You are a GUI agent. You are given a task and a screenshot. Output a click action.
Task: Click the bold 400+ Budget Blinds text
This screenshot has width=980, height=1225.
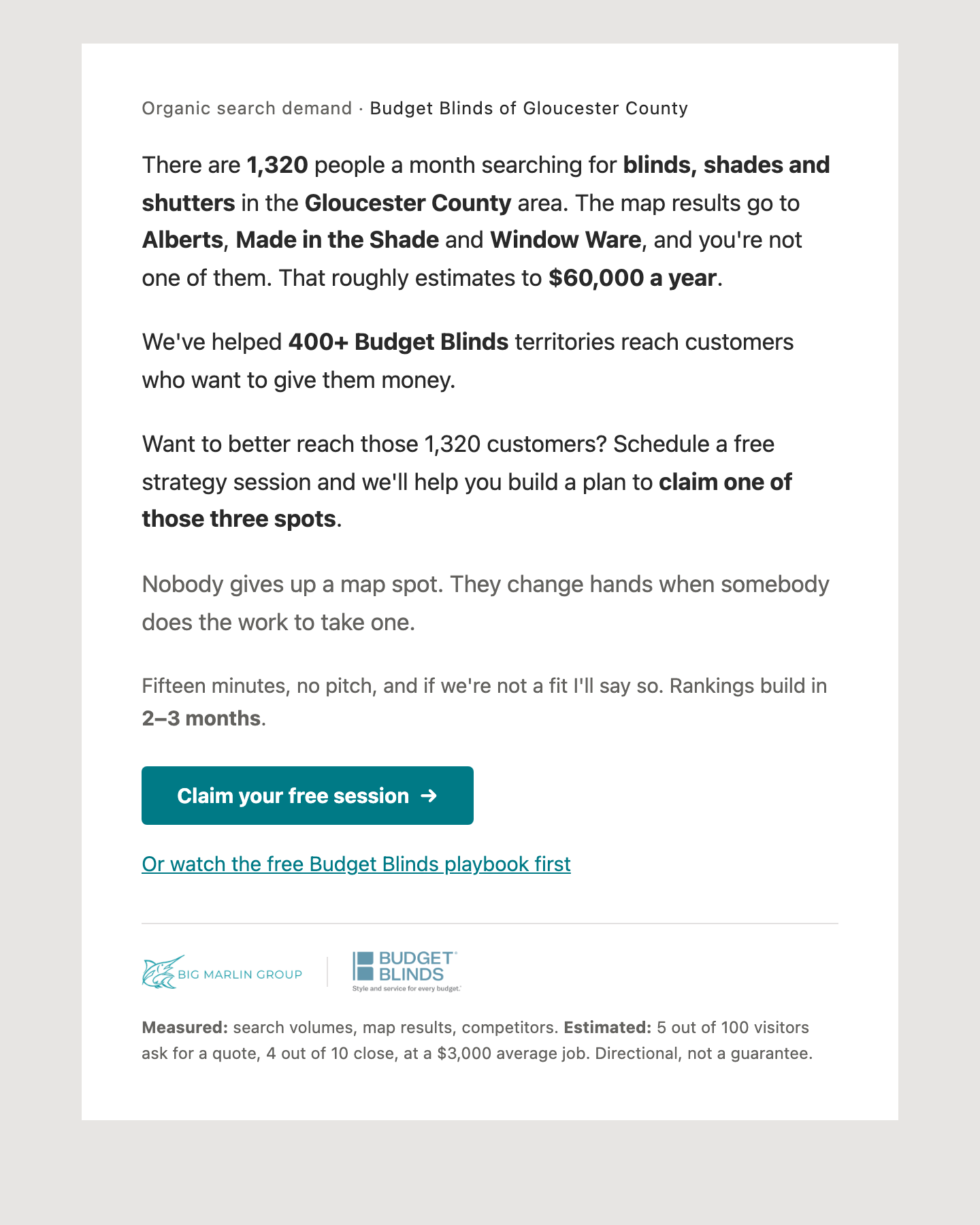coord(398,342)
